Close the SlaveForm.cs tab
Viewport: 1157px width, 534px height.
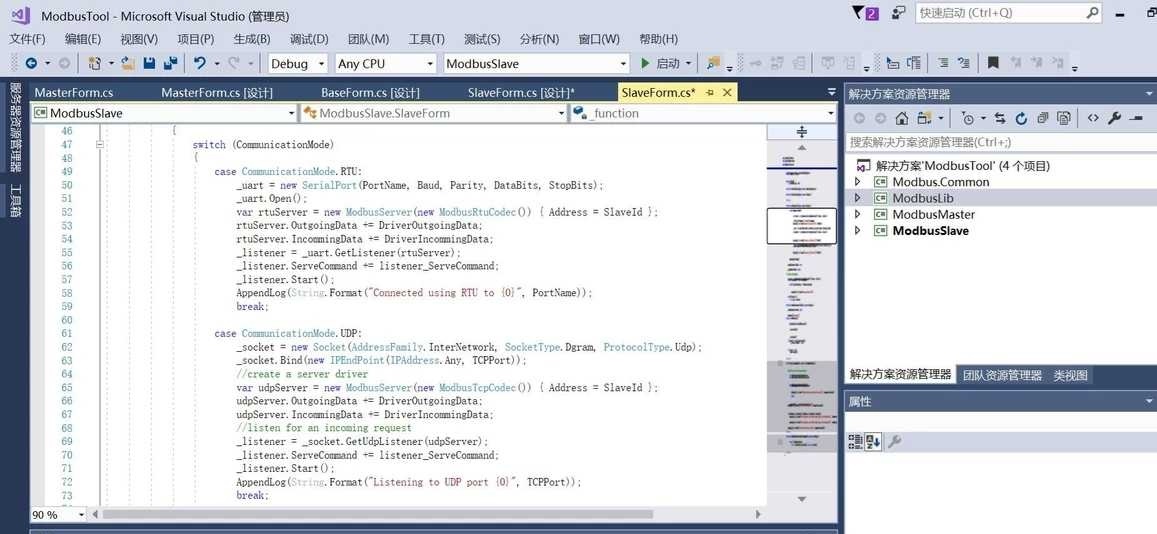coord(727,93)
